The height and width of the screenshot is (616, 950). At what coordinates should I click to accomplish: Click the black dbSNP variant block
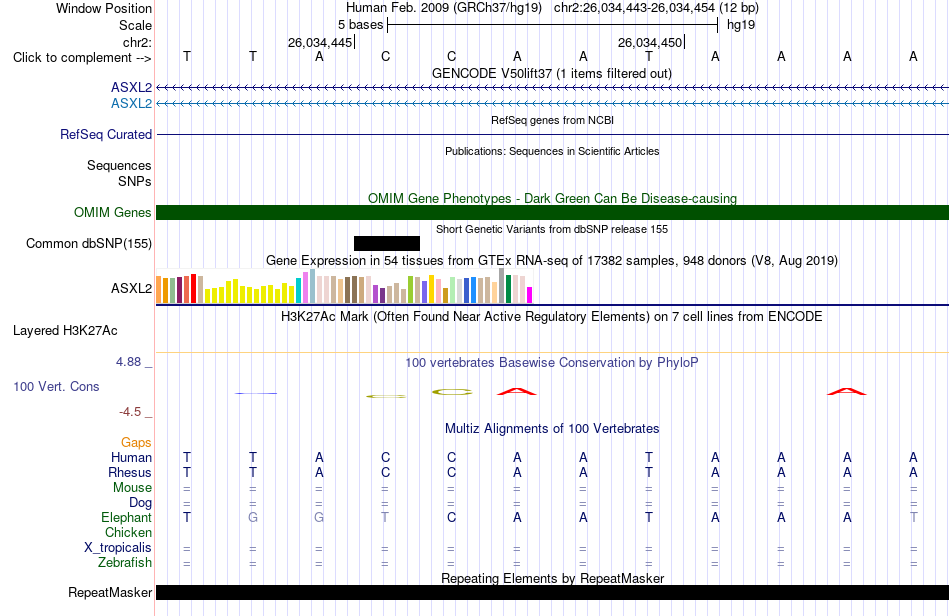point(387,243)
